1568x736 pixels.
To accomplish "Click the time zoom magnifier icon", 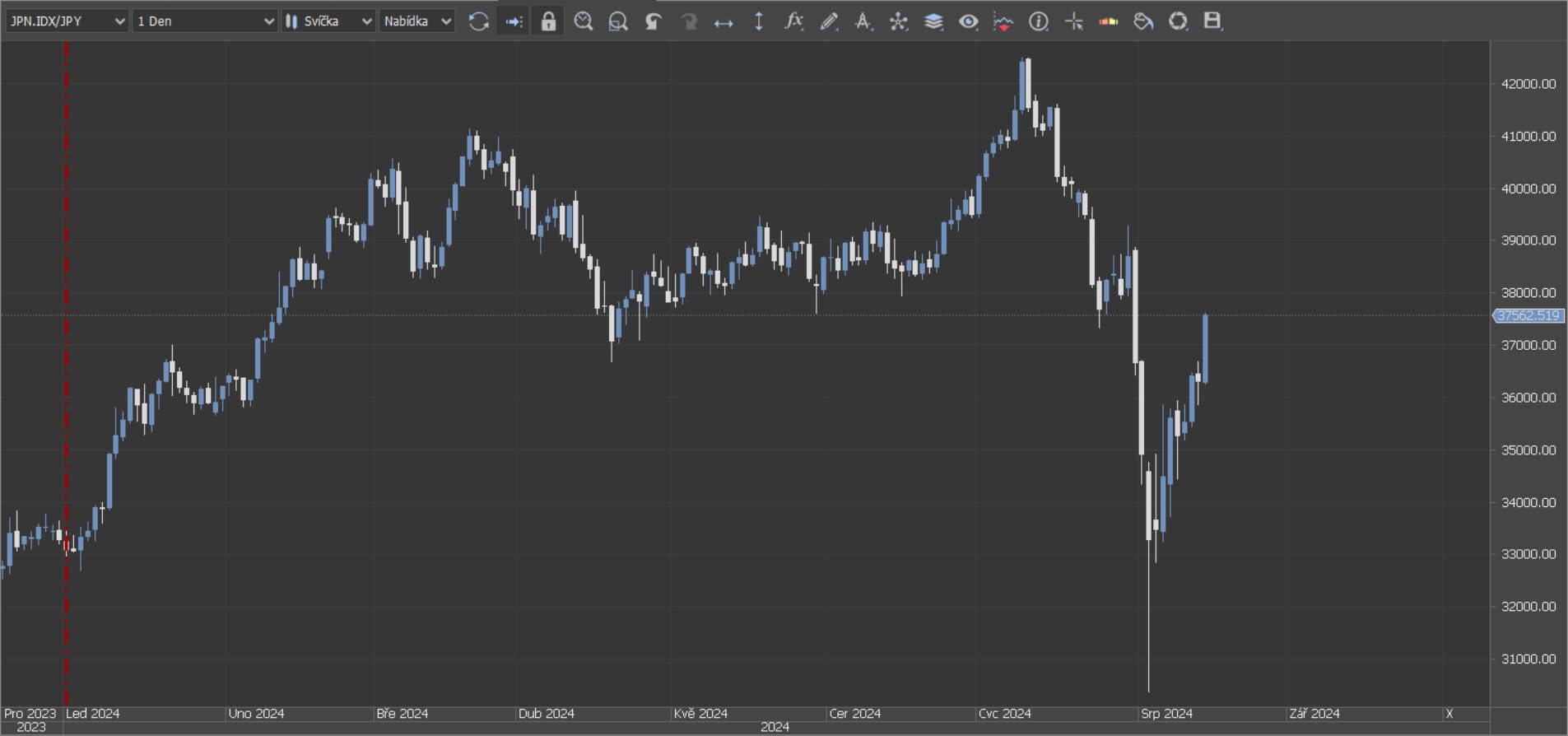I will click(x=584, y=21).
